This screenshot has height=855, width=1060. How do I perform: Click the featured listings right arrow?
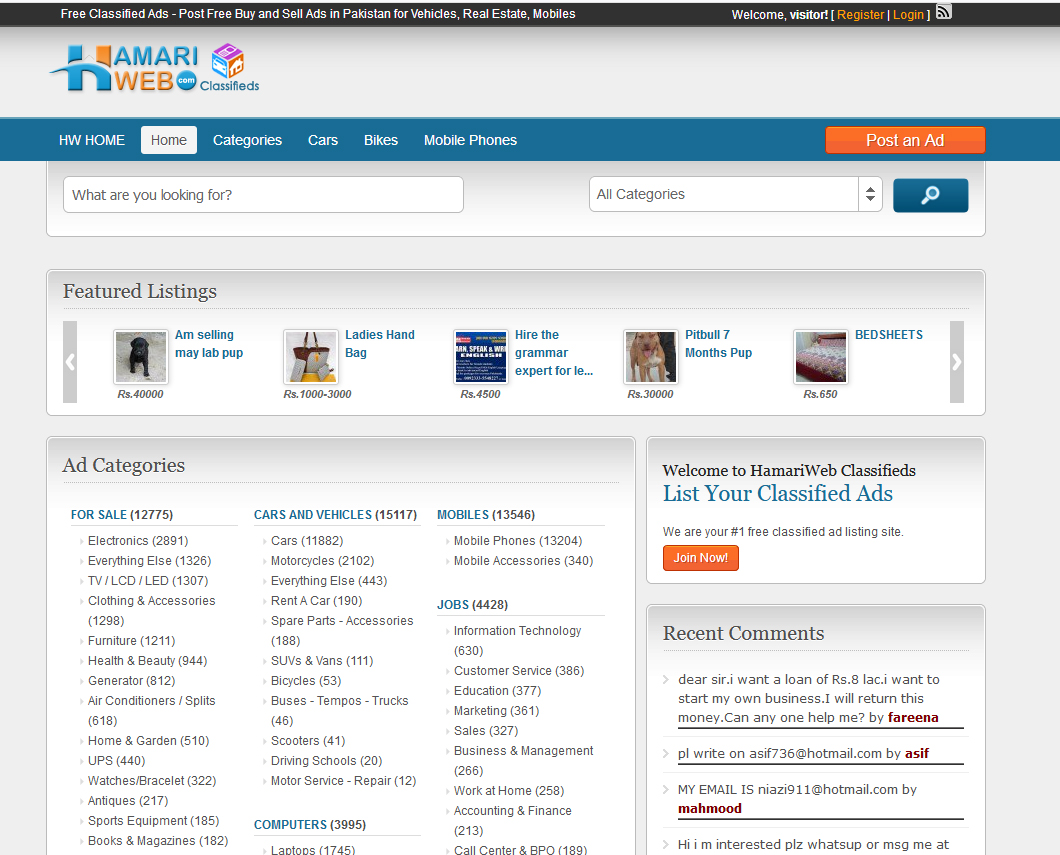pos(956,362)
